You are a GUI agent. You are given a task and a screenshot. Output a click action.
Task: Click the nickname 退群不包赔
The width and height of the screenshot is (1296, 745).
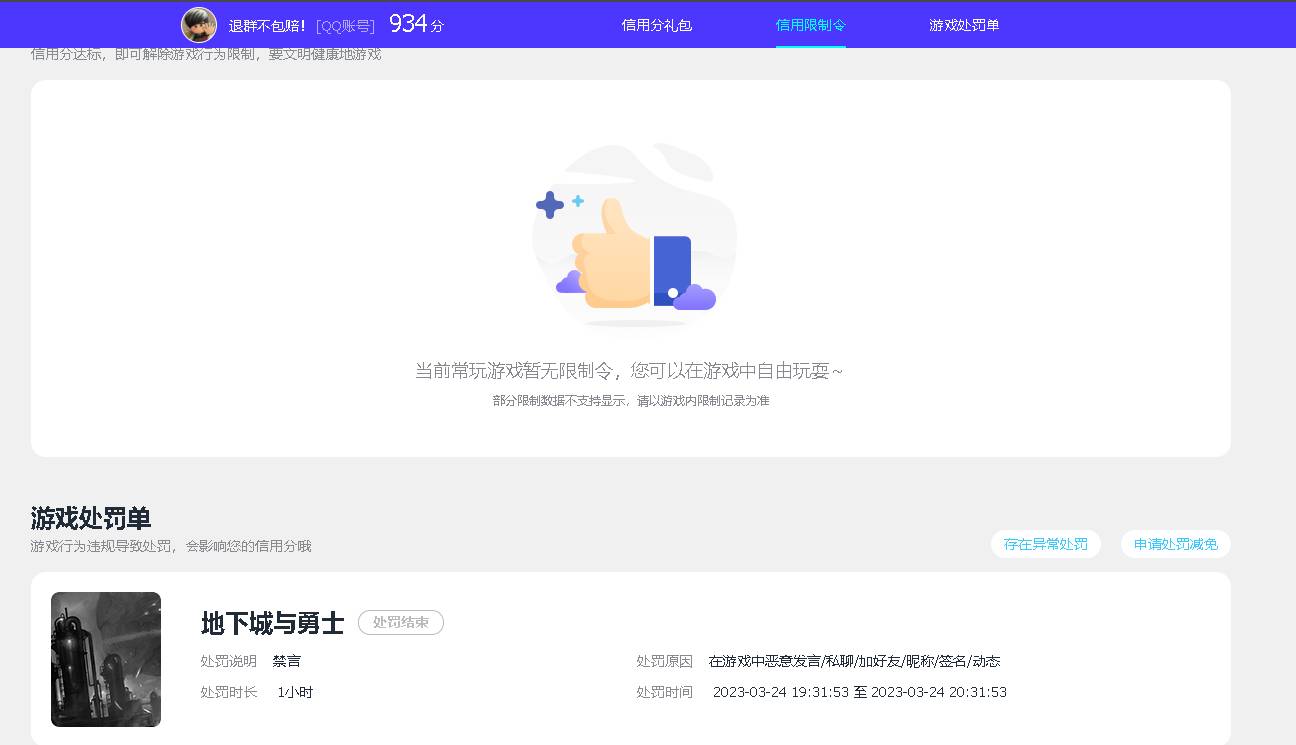pos(265,25)
